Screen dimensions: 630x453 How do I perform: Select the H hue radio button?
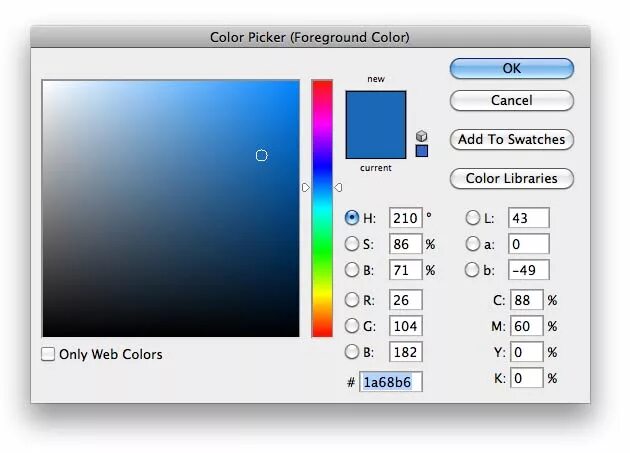tap(352, 218)
